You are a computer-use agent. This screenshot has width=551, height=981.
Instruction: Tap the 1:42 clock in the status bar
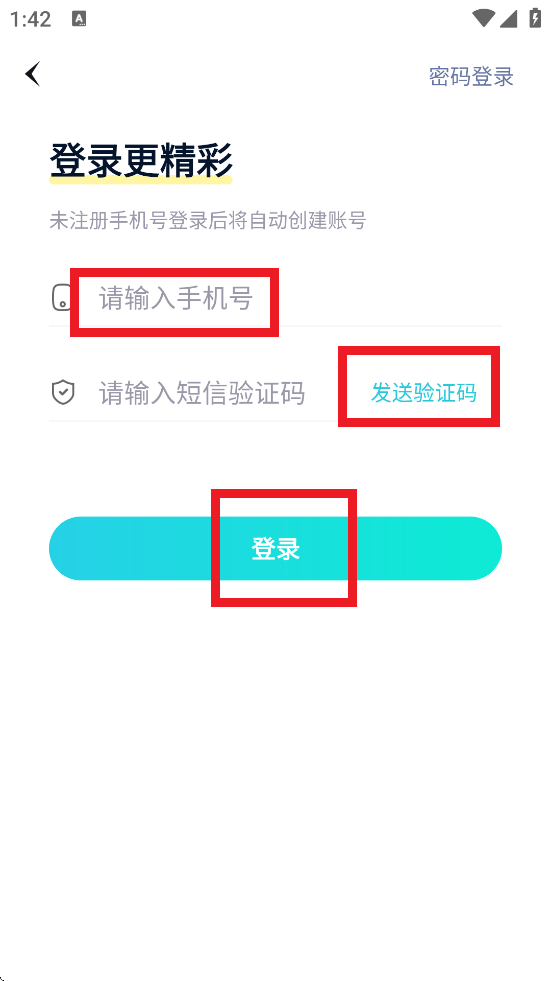coord(30,19)
